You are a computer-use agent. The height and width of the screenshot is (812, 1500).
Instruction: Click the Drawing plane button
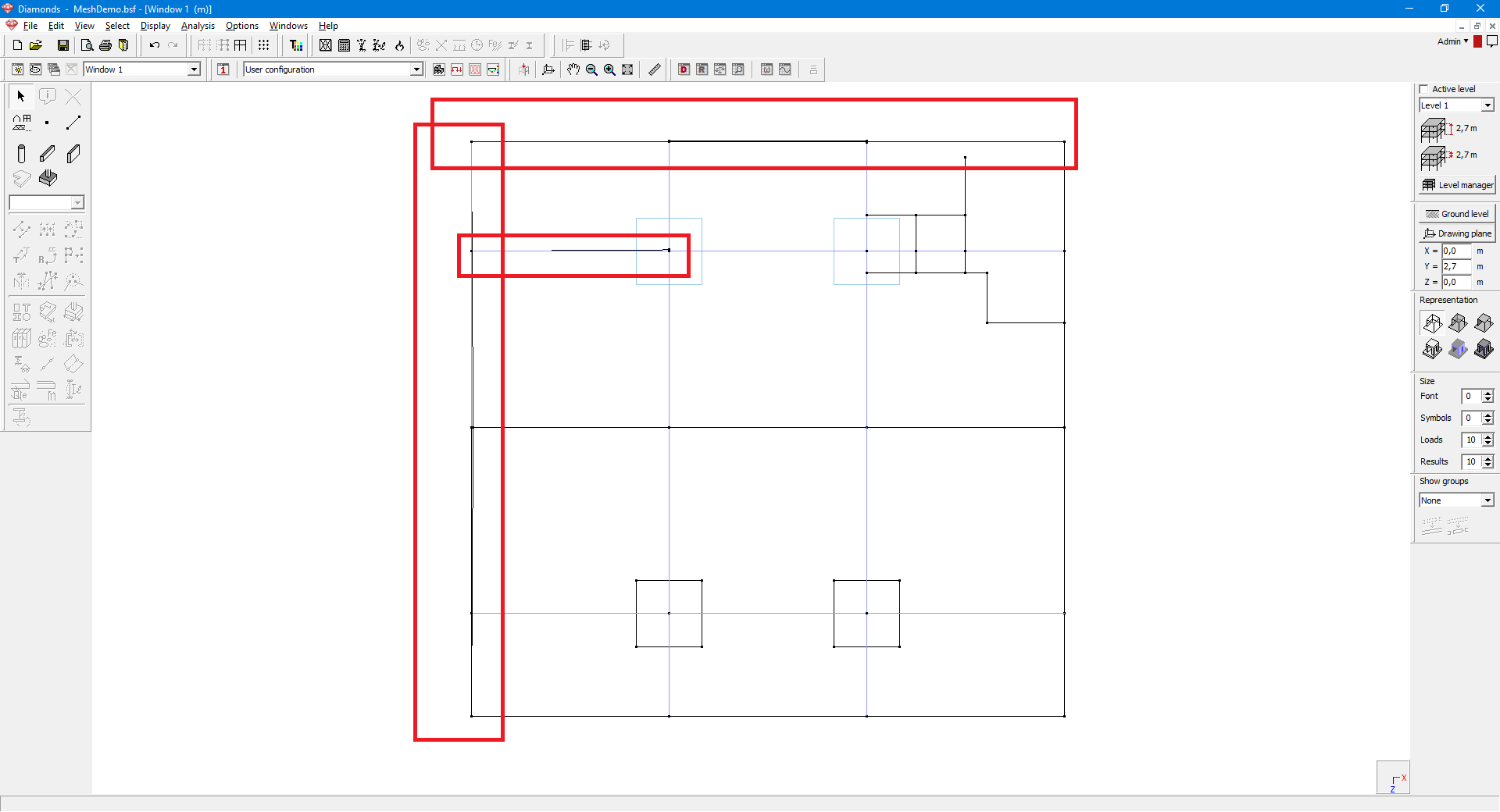[1457, 233]
